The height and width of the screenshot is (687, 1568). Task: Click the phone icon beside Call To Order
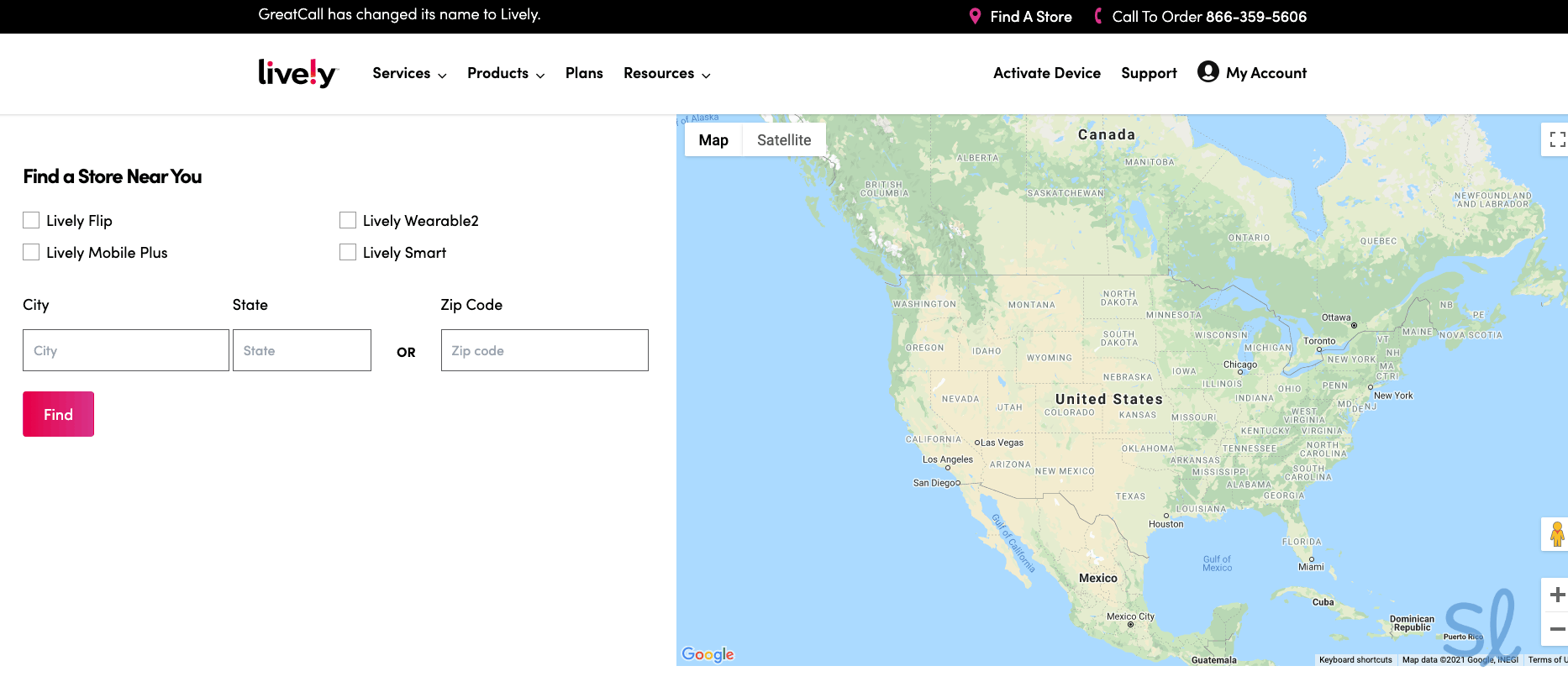pos(1097,17)
